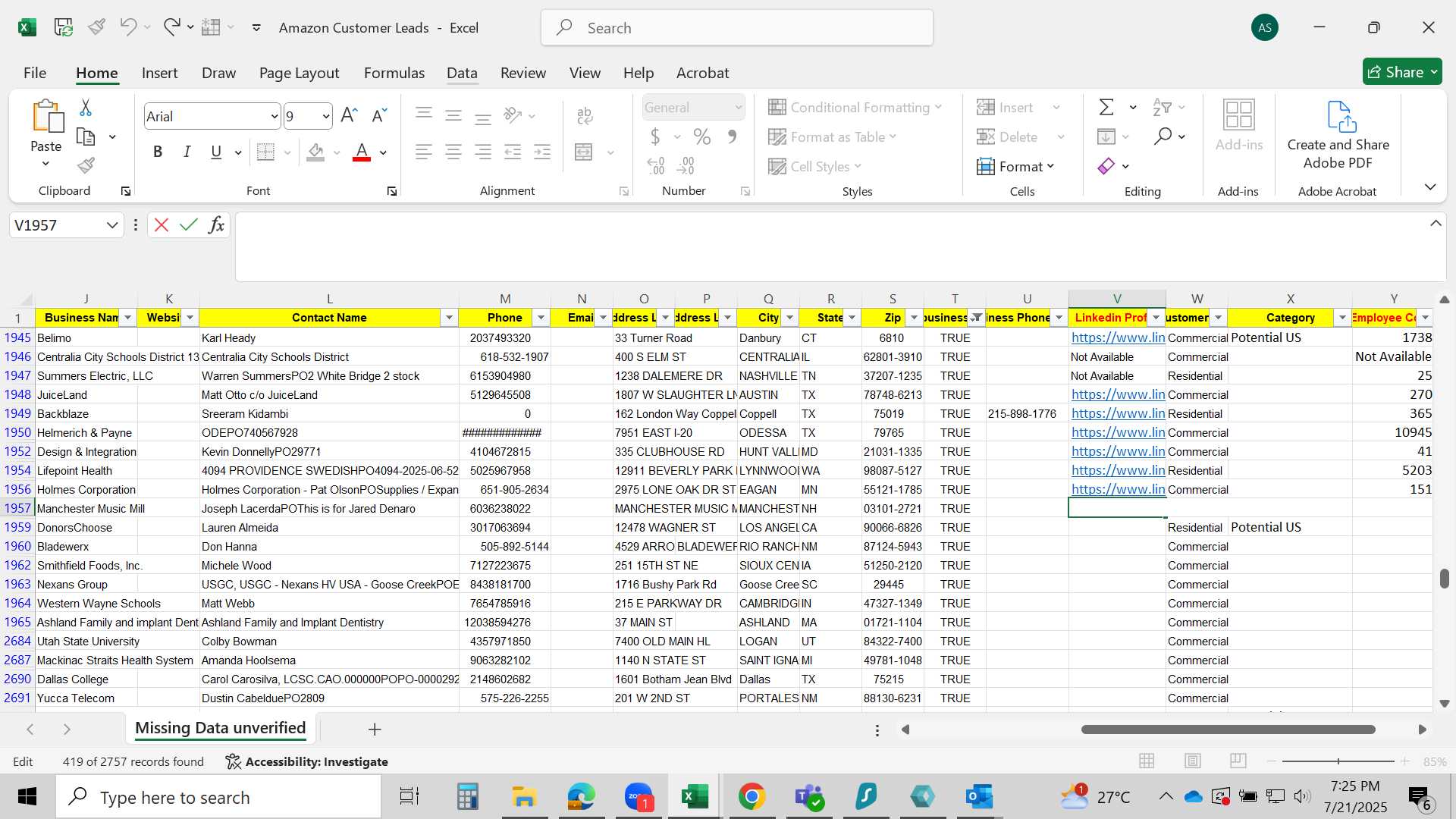Switch to the Page Layout tab
The width and height of the screenshot is (1456, 819).
click(x=299, y=73)
